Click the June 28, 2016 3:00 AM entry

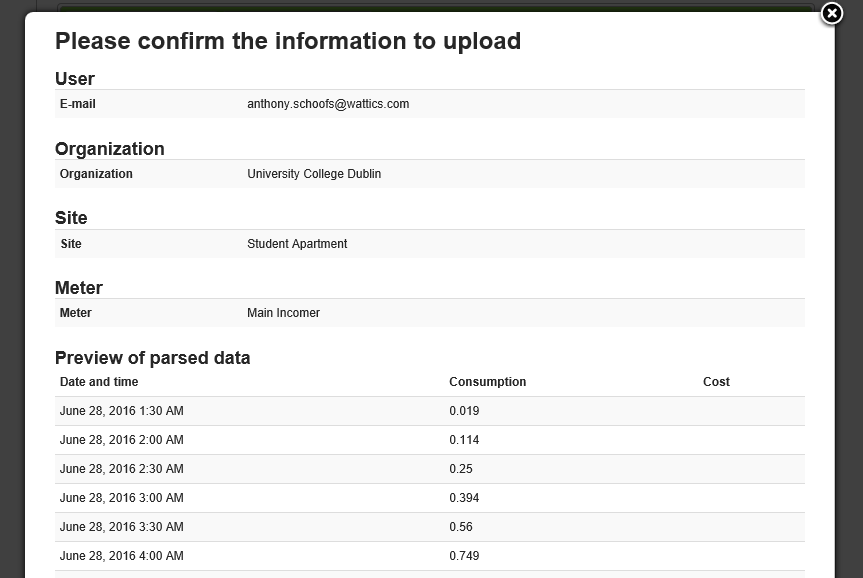tap(121, 498)
